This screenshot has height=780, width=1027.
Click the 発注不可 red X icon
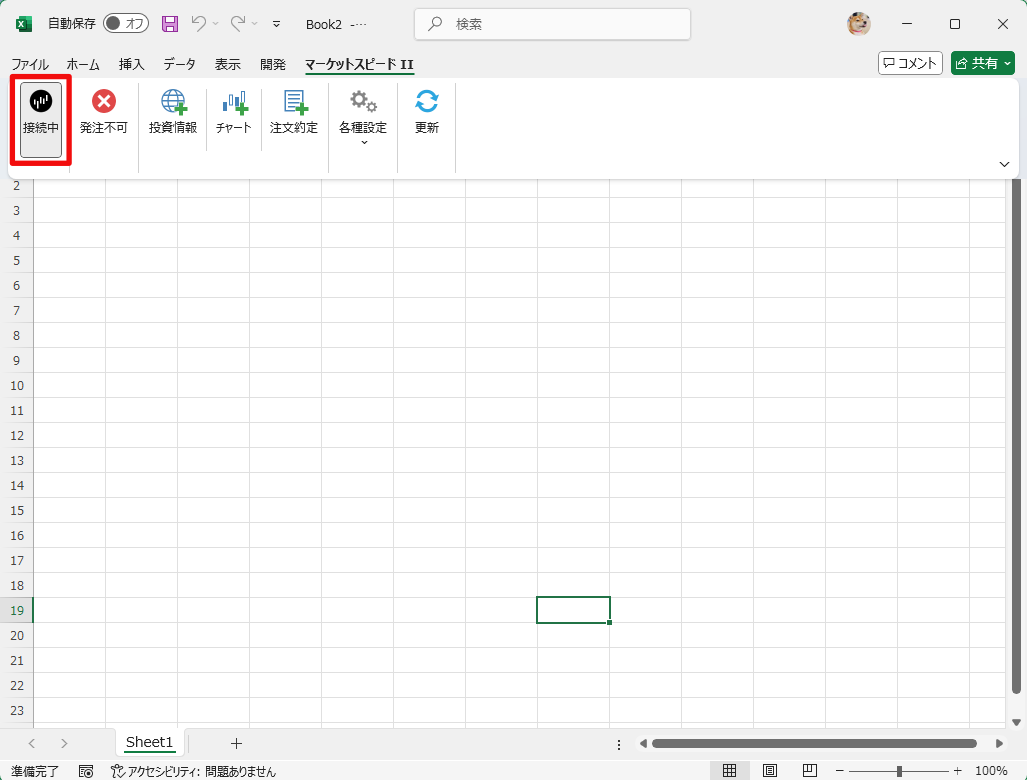pyautogui.click(x=104, y=102)
